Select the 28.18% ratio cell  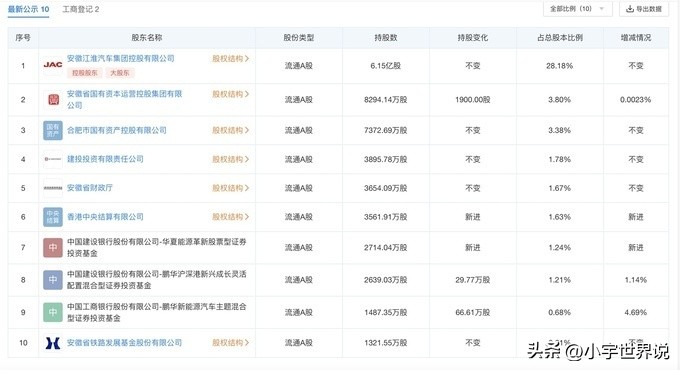pos(559,66)
